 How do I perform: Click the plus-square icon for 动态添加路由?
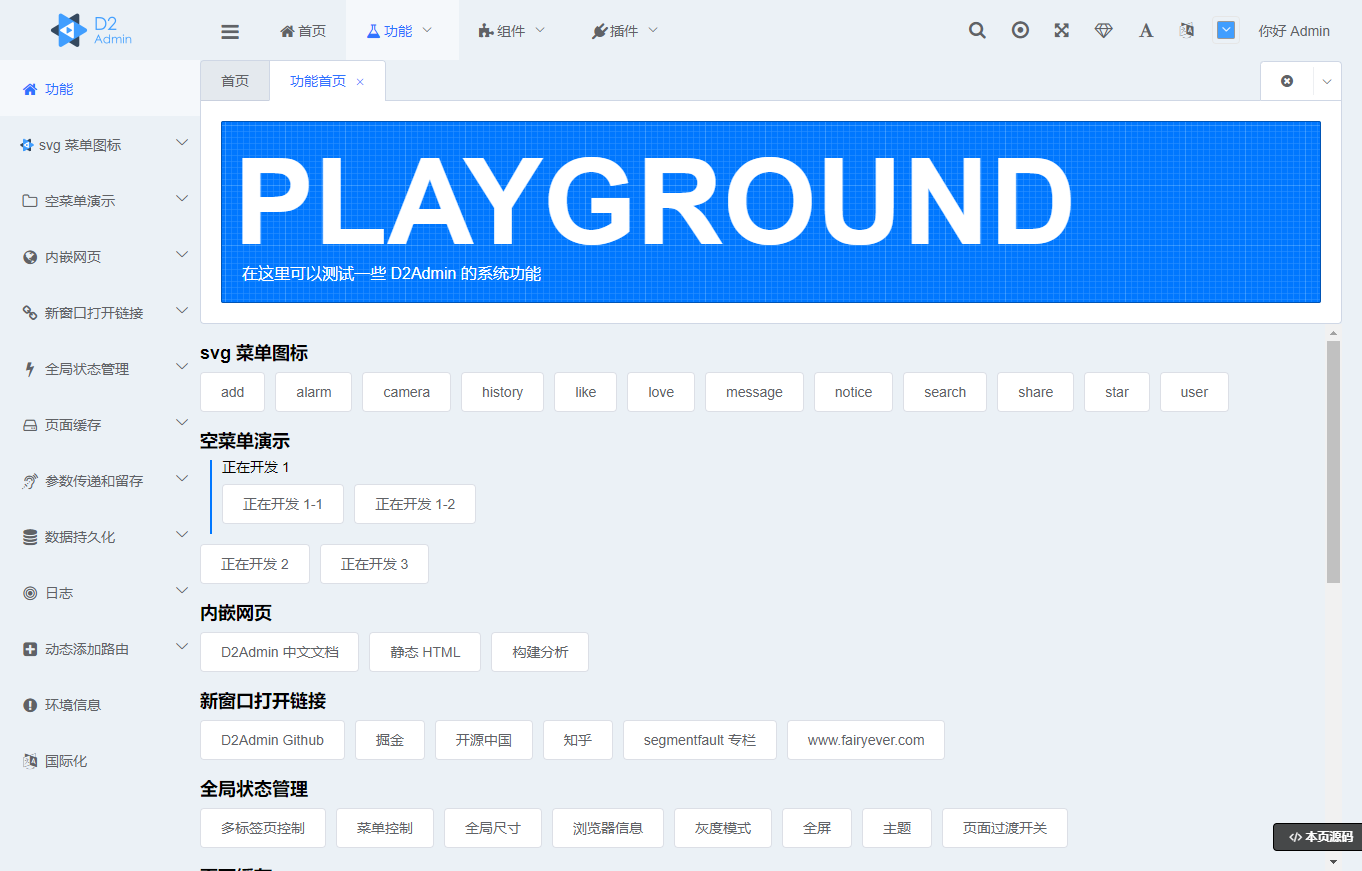(30, 649)
